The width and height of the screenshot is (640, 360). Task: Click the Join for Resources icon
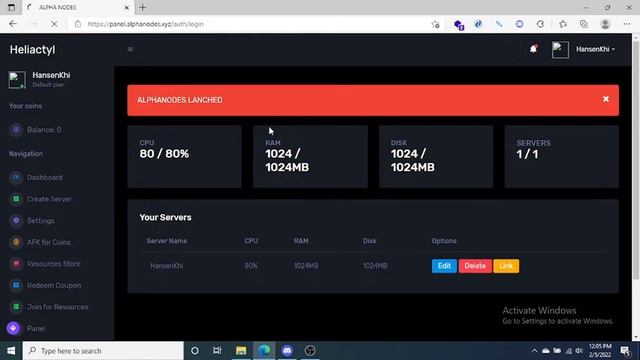point(16,307)
